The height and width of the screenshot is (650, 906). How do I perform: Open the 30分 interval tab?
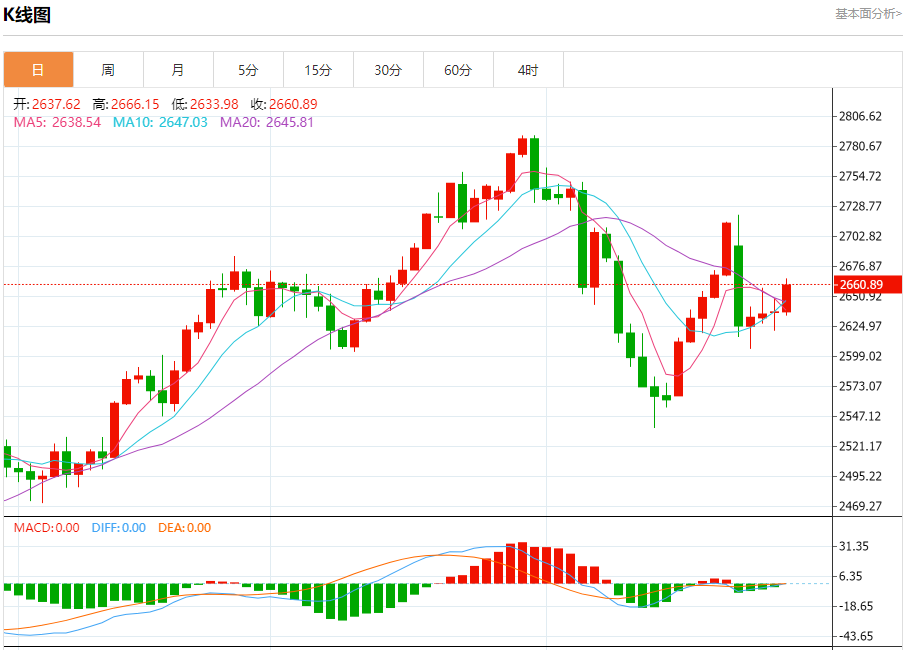[x=388, y=70]
